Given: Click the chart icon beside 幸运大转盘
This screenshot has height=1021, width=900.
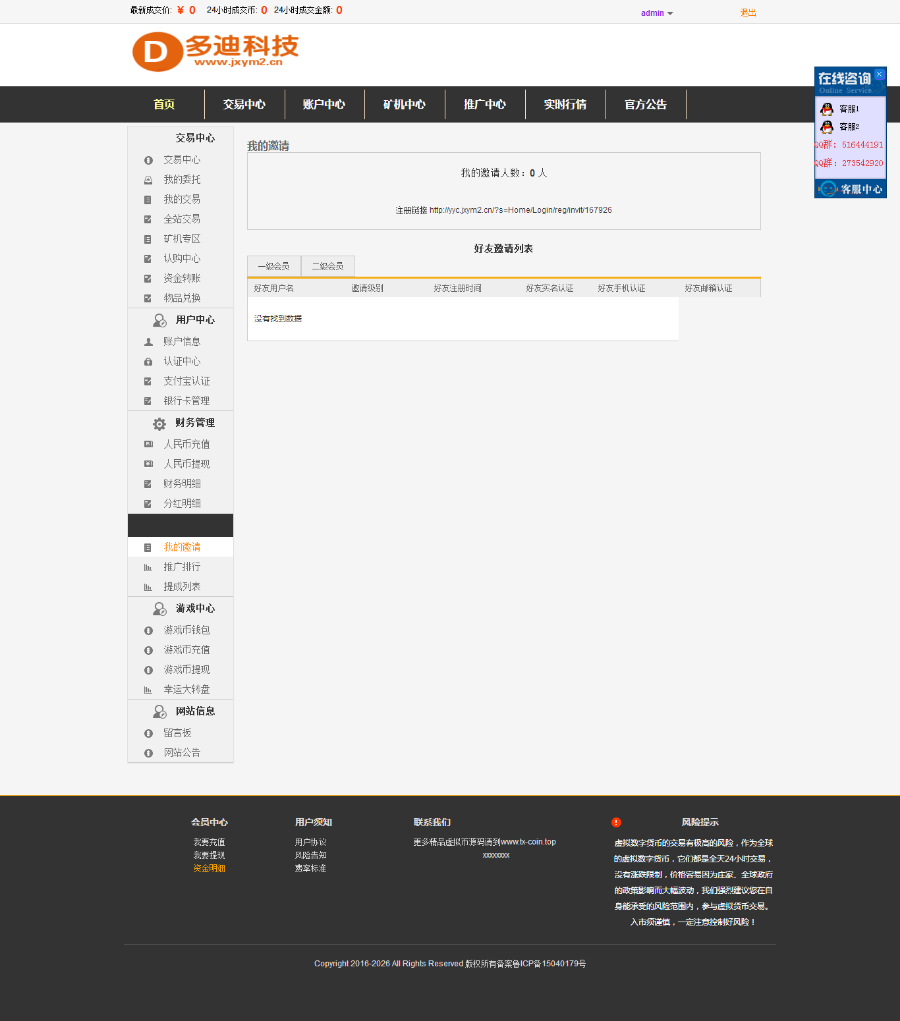Looking at the screenshot, I should pyautogui.click(x=148, y=690).
